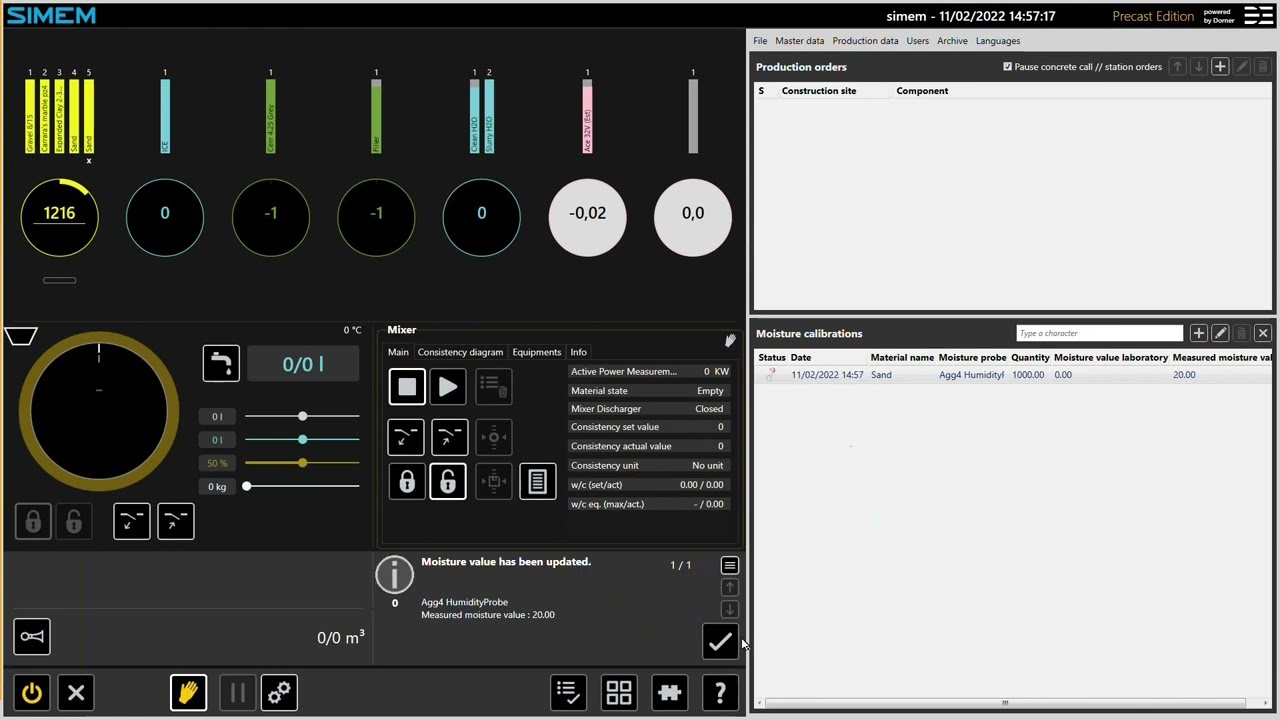
Task: Click the hand icon in Mixer header
Action: pos(730,341)
